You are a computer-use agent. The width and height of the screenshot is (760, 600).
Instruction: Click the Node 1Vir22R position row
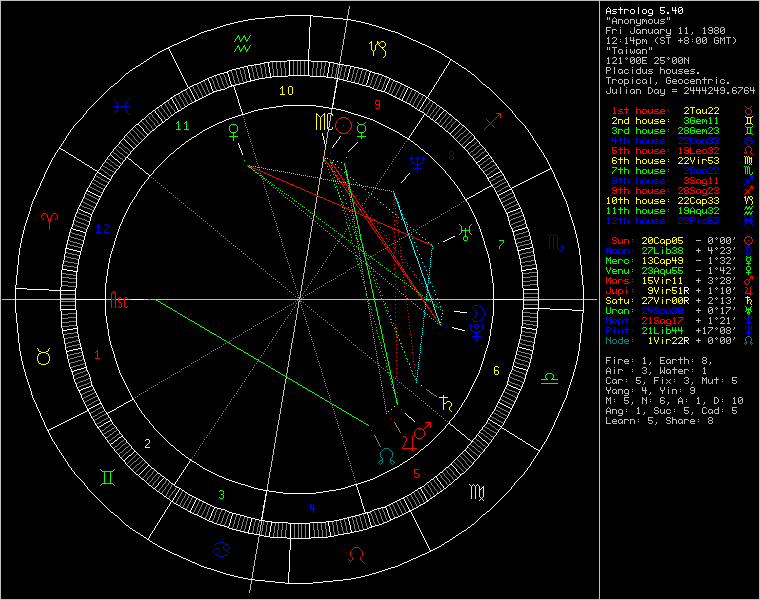680,341
